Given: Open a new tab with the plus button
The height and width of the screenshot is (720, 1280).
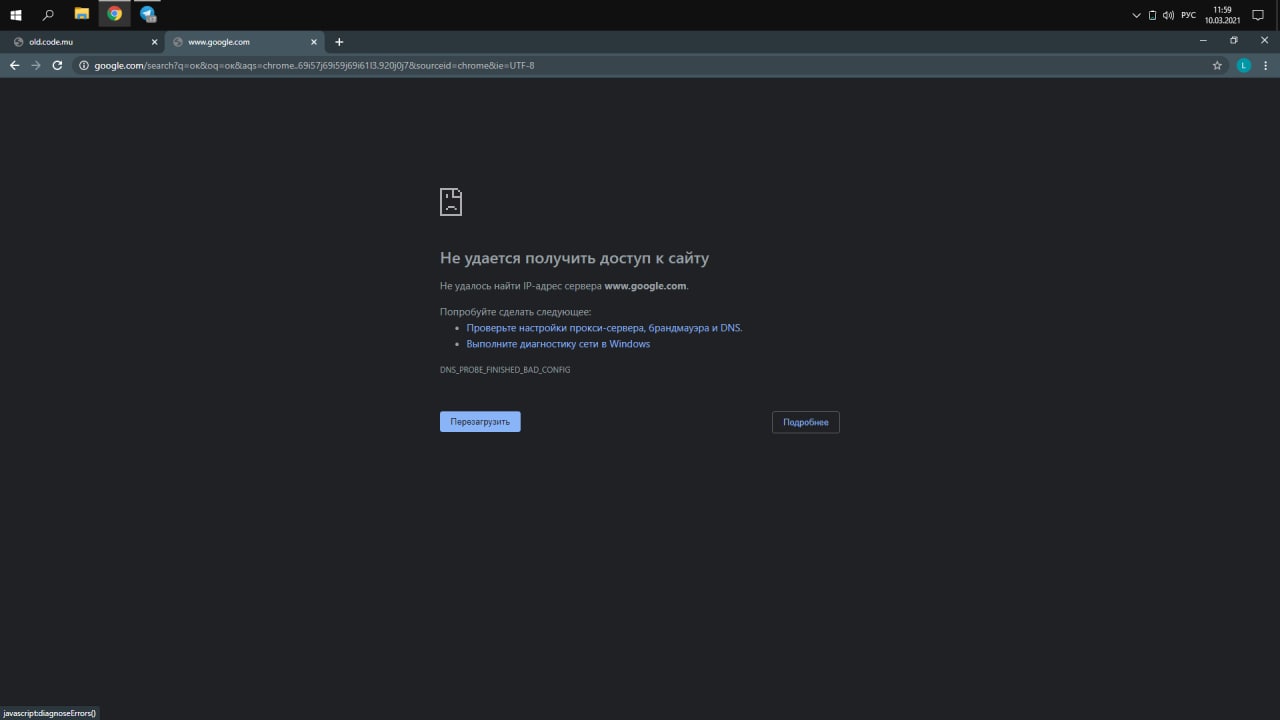Looking at the screenshot, I should [x=339, y=42].
